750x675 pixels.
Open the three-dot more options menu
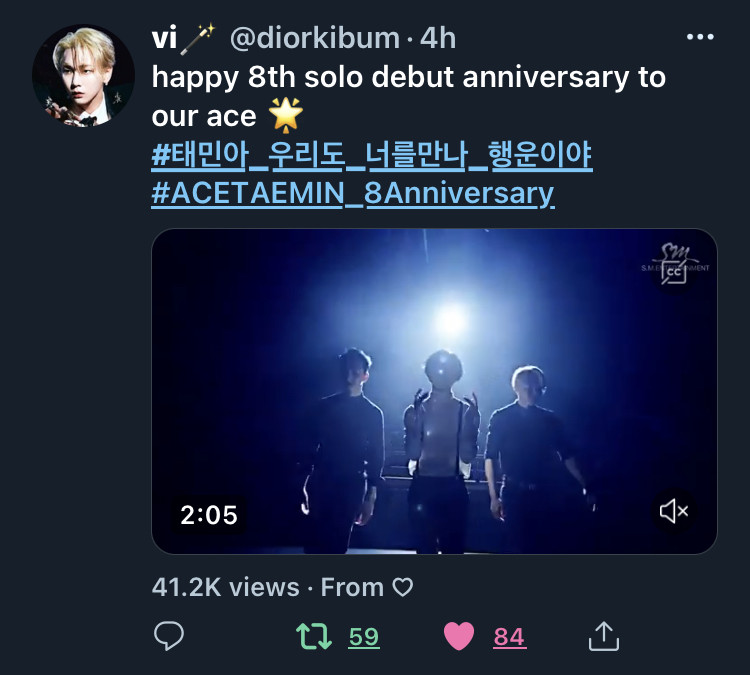[700, 37]
